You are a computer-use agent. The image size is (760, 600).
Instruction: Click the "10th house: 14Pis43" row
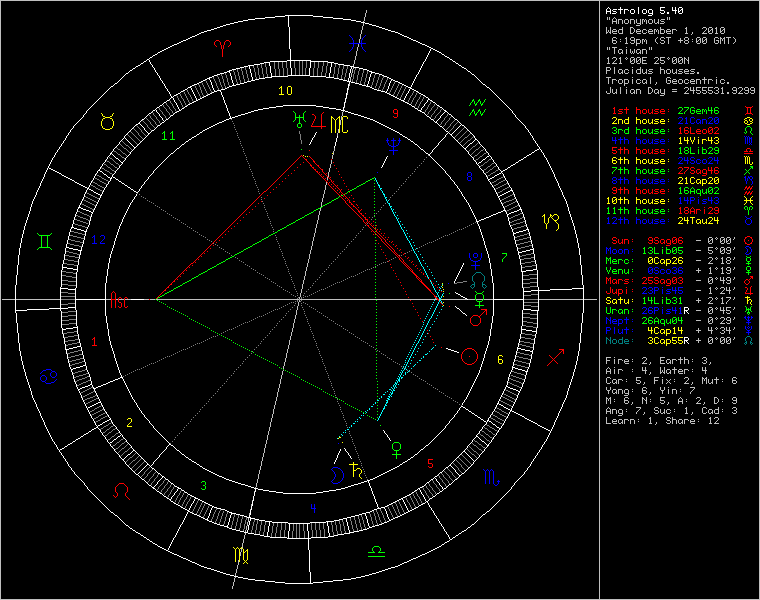tap(680, 201)
